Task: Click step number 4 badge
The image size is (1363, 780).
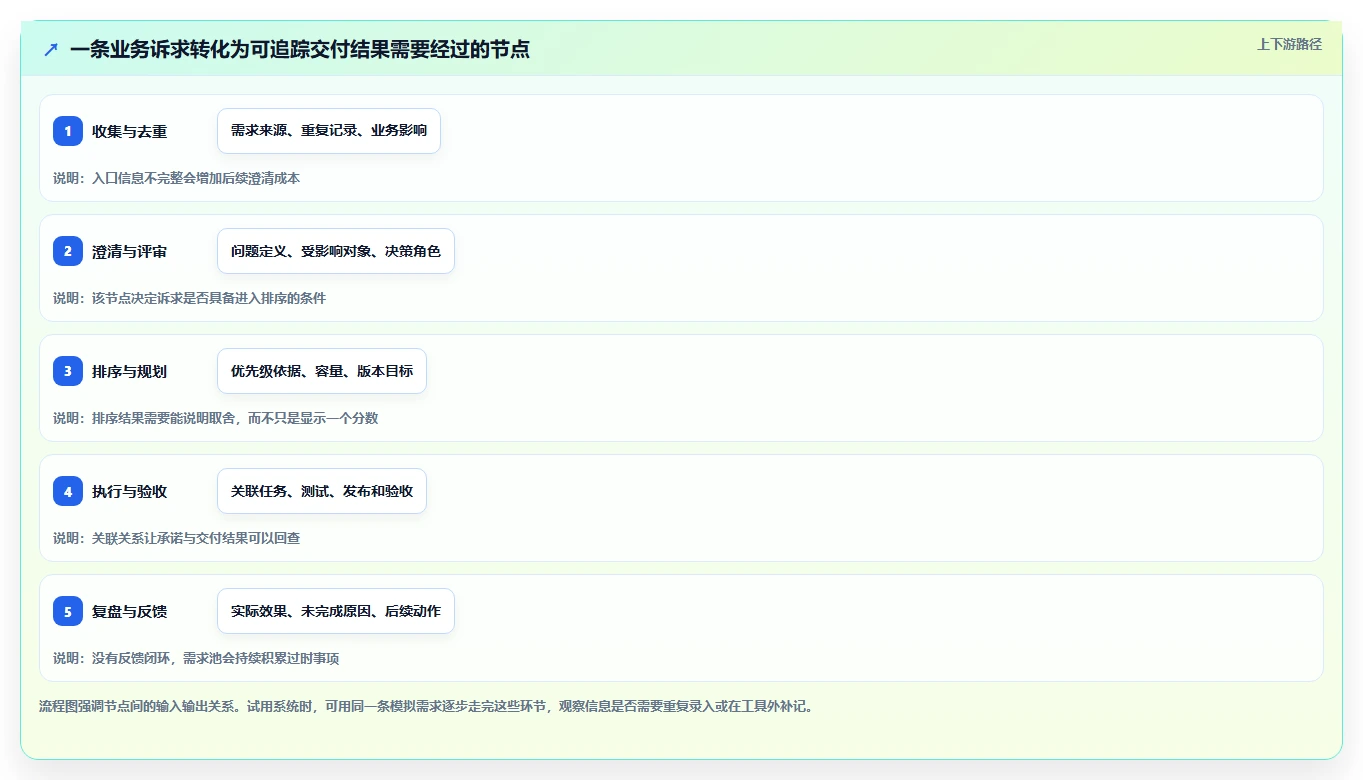Action: [68, 491]
